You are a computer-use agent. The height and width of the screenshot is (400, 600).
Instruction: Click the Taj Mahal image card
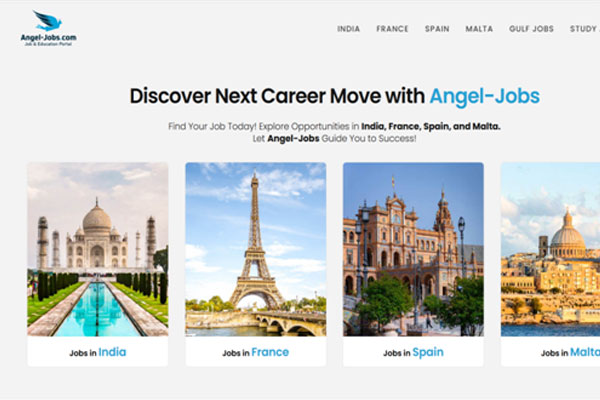(x=98, y=249)
